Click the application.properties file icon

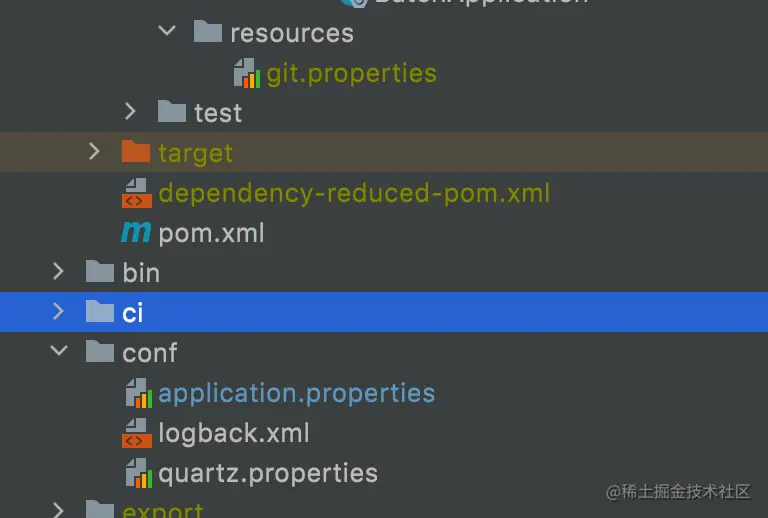tap(138, 393)
